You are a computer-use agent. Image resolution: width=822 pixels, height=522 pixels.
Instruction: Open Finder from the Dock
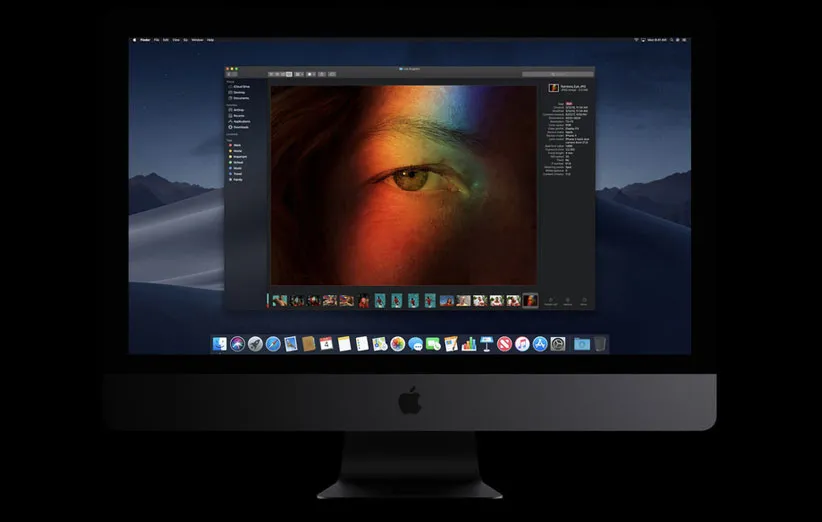pyautogui.click(x=220, y=344)
